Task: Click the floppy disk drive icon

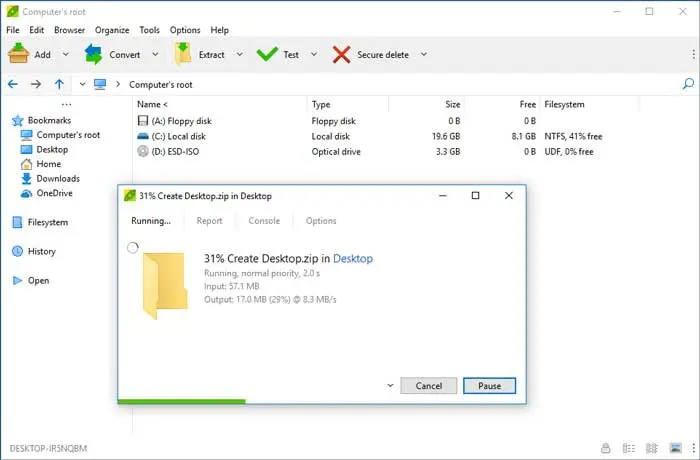Action: [x=142, y=121]
